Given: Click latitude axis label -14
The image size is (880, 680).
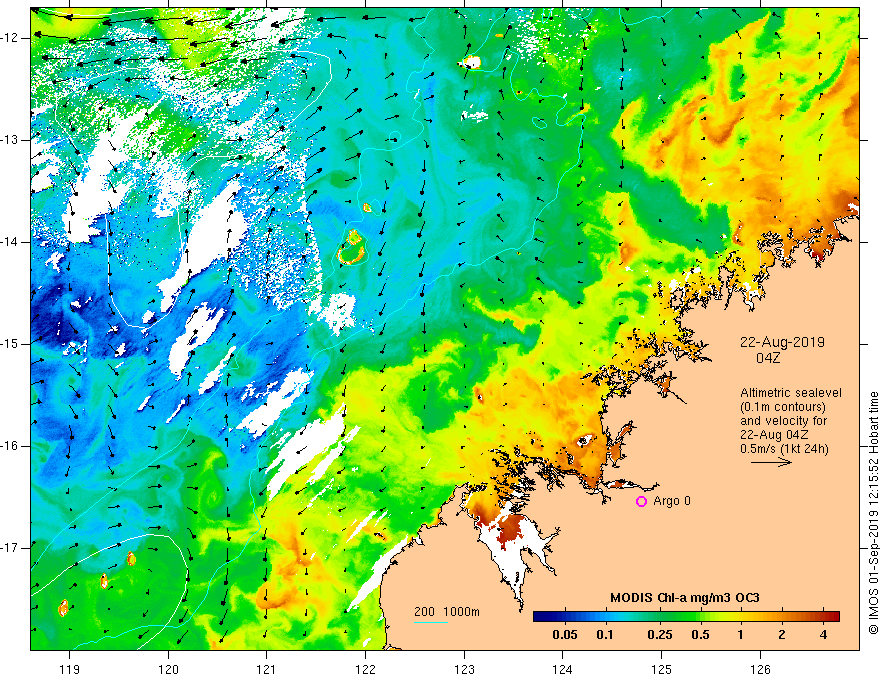Looking at the screenshot, I should coord(11,242).
